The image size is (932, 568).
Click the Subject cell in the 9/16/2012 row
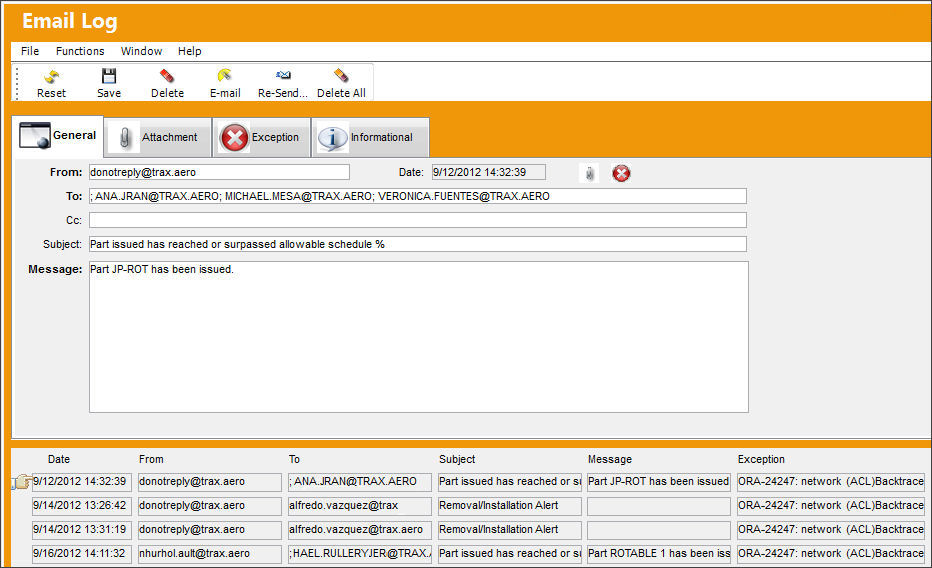[x=510, y=554]
